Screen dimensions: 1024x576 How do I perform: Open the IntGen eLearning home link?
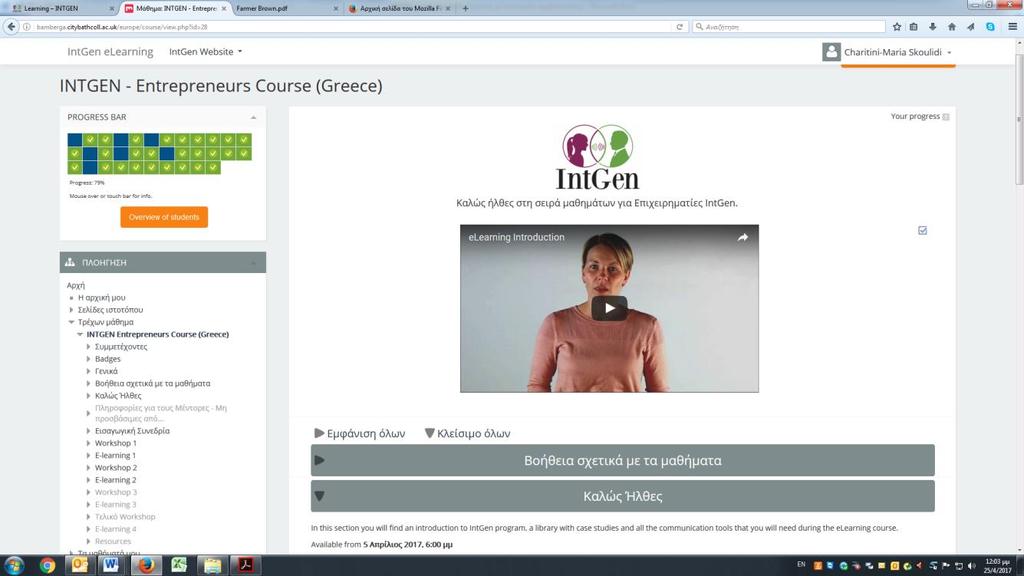[x=110, y=52]
